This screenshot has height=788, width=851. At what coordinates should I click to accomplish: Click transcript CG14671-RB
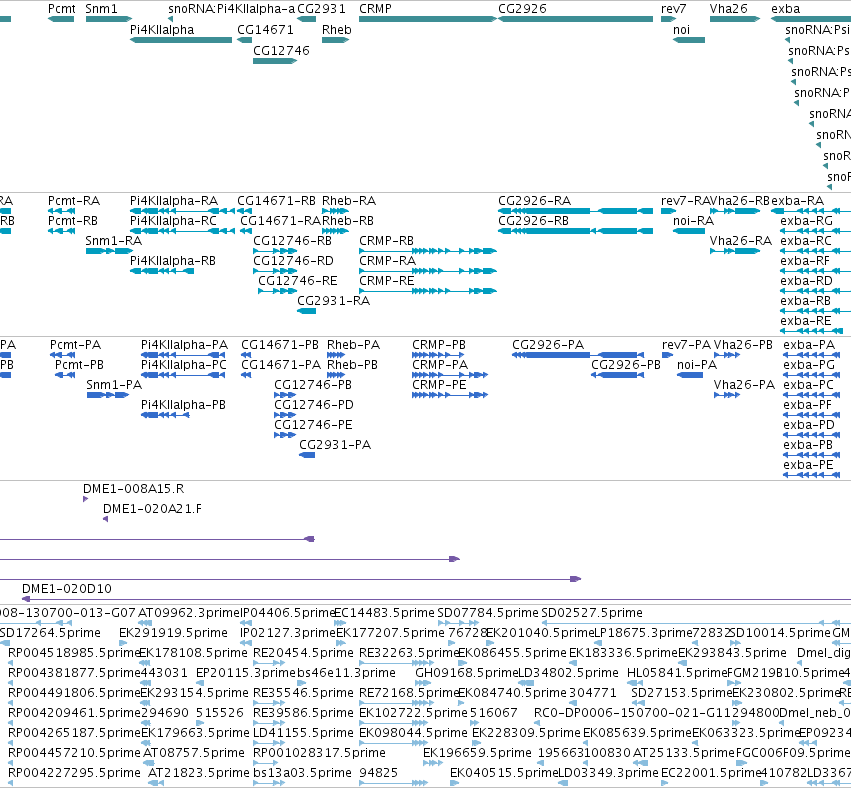click(244, 211)
